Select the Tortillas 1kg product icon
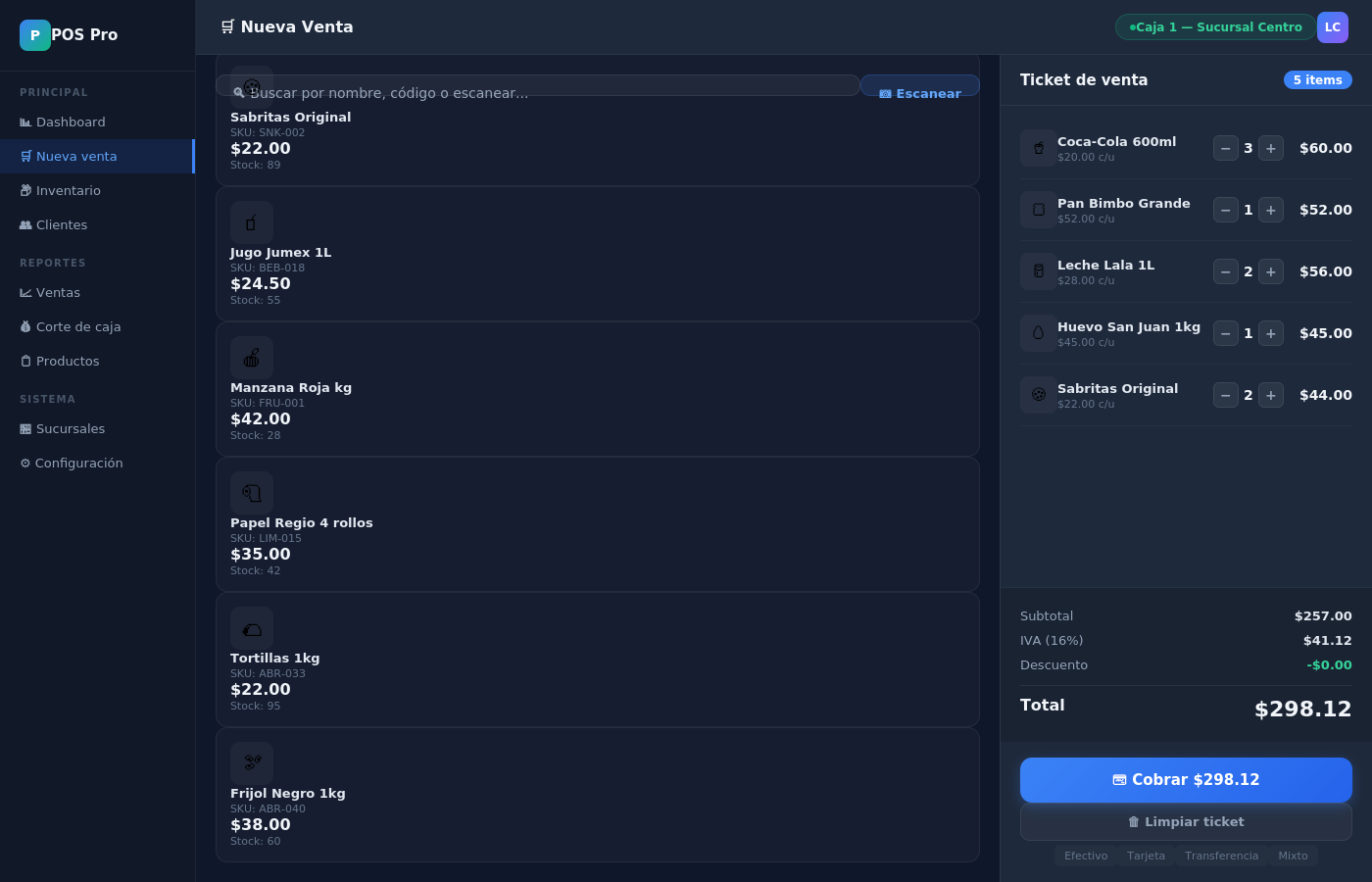This screenshot has width=1372, height=882. [252, 628]
